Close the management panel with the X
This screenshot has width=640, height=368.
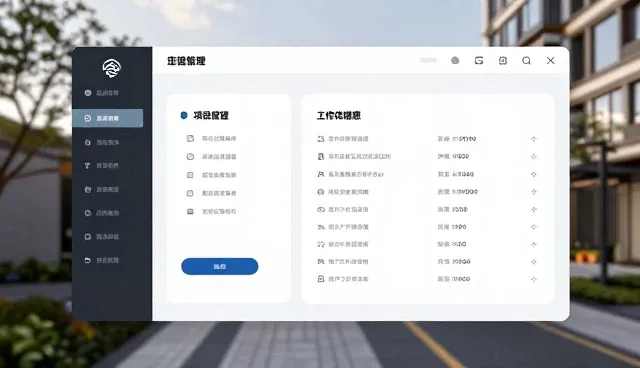coord(550,60)
